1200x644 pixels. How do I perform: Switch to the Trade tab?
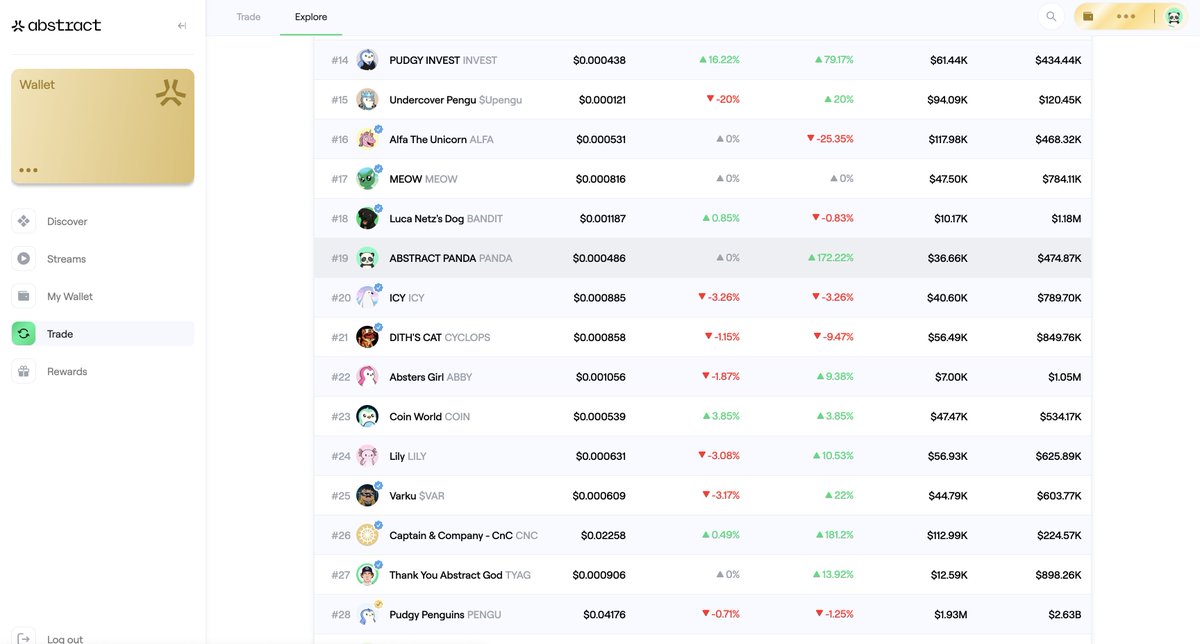(248, 17)
